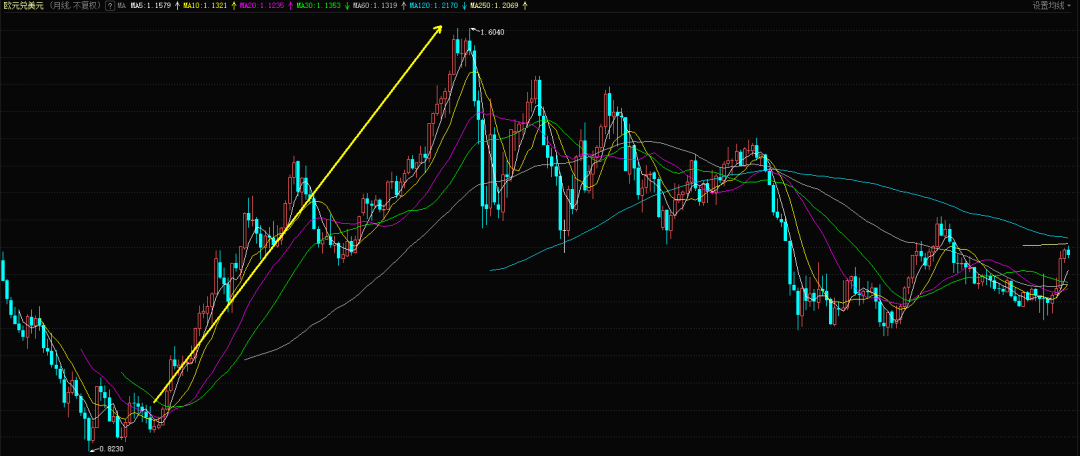This screenshot has width=1080, height=456.
Task: Select the cyan MA120 indicator label
Action: pyautogui.click(x=434, y=5)
